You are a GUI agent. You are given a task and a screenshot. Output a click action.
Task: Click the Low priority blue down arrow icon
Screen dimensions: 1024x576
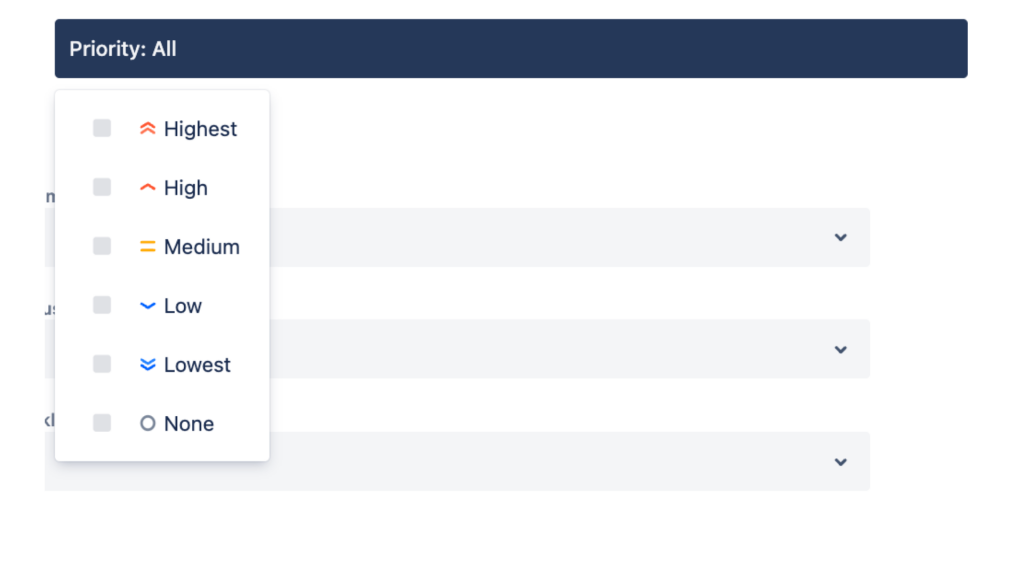click(x=148, y=306)
